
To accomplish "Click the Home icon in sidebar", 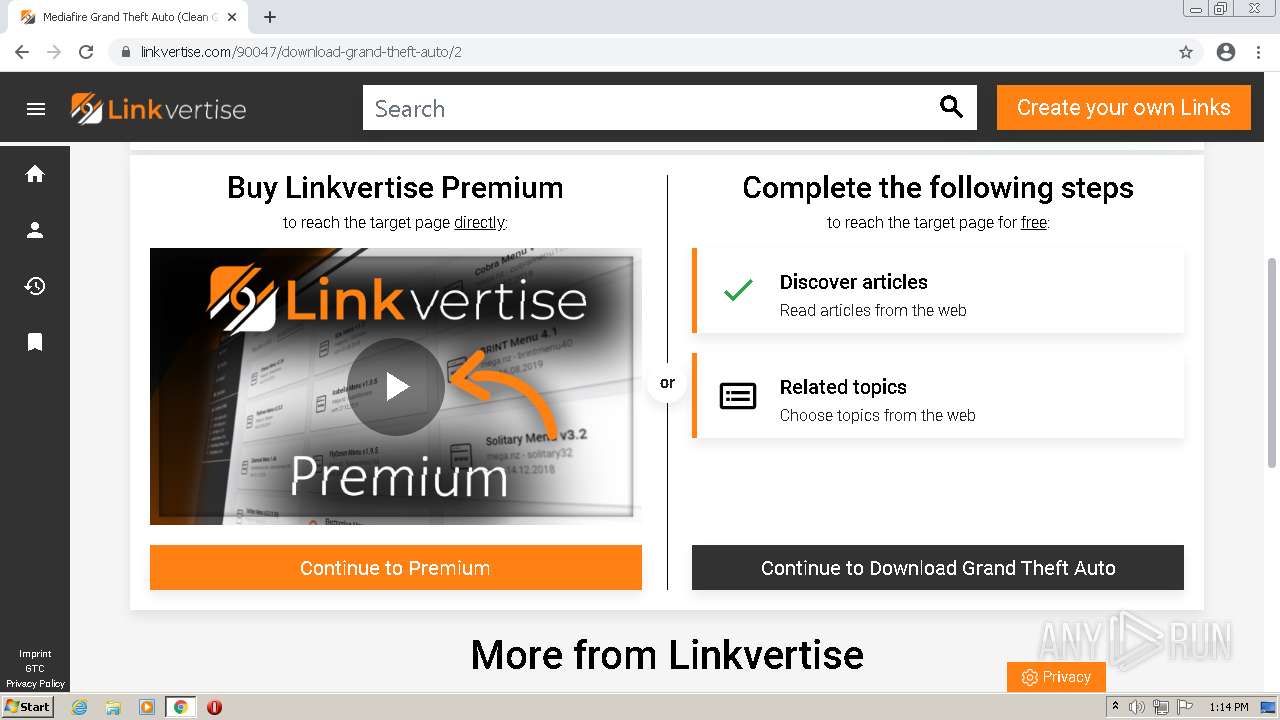I will click(x=35, y=174).
